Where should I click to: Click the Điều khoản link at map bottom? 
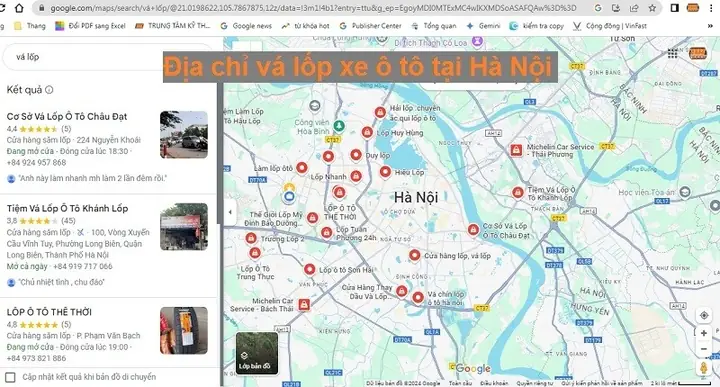(494, 383)
